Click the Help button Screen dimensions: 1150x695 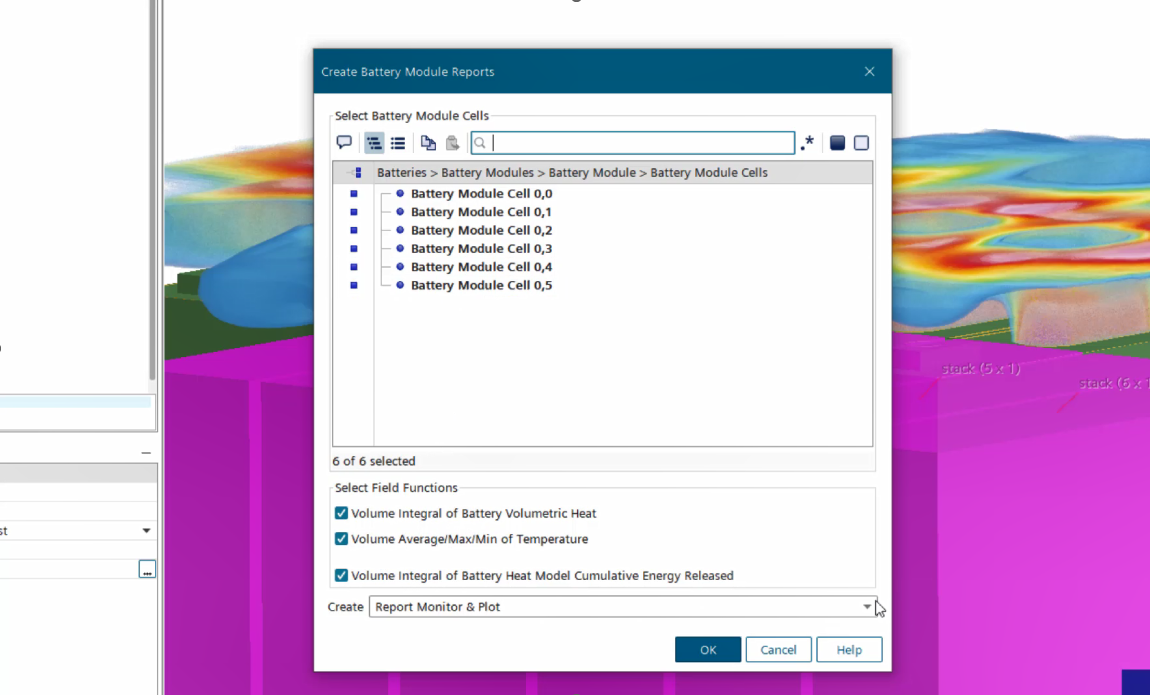click(849, 650)
